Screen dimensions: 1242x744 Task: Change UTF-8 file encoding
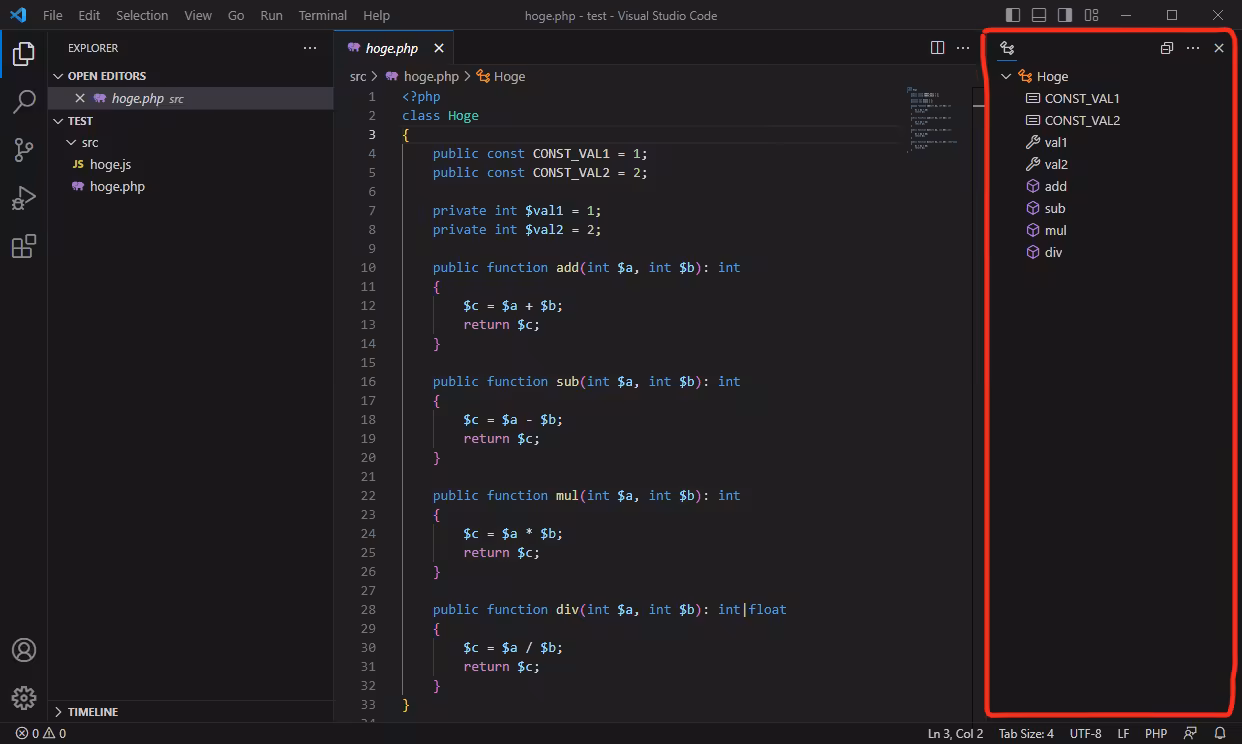coord(1085,733)
